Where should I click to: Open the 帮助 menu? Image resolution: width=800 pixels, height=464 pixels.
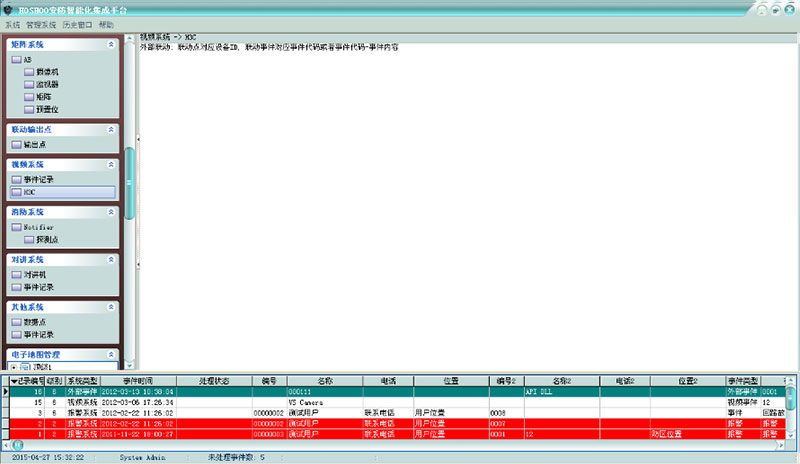point(106,24)
